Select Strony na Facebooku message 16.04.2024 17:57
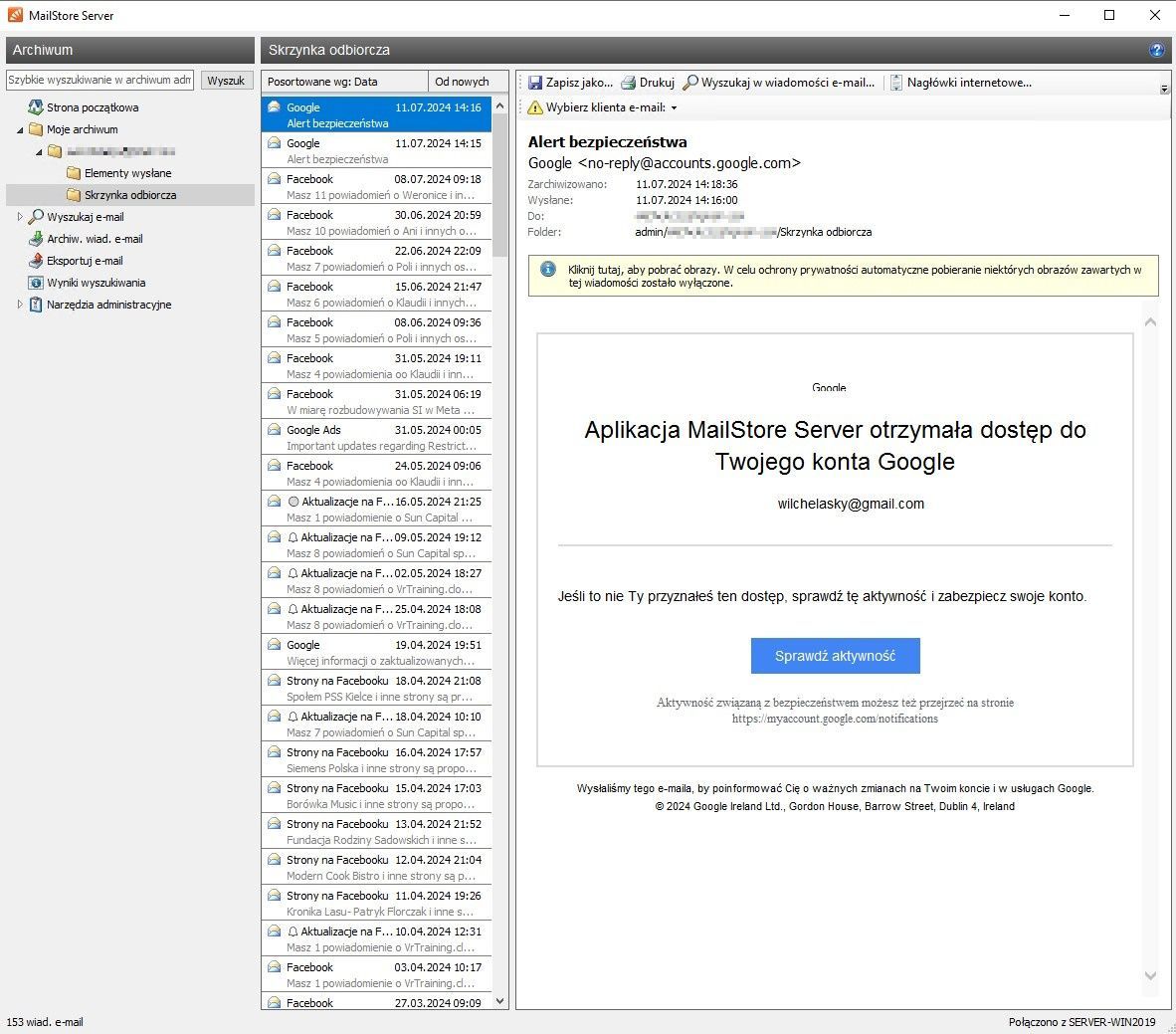The width and height of the screenshot is (1176, 1034). click(x=376, y=760)
